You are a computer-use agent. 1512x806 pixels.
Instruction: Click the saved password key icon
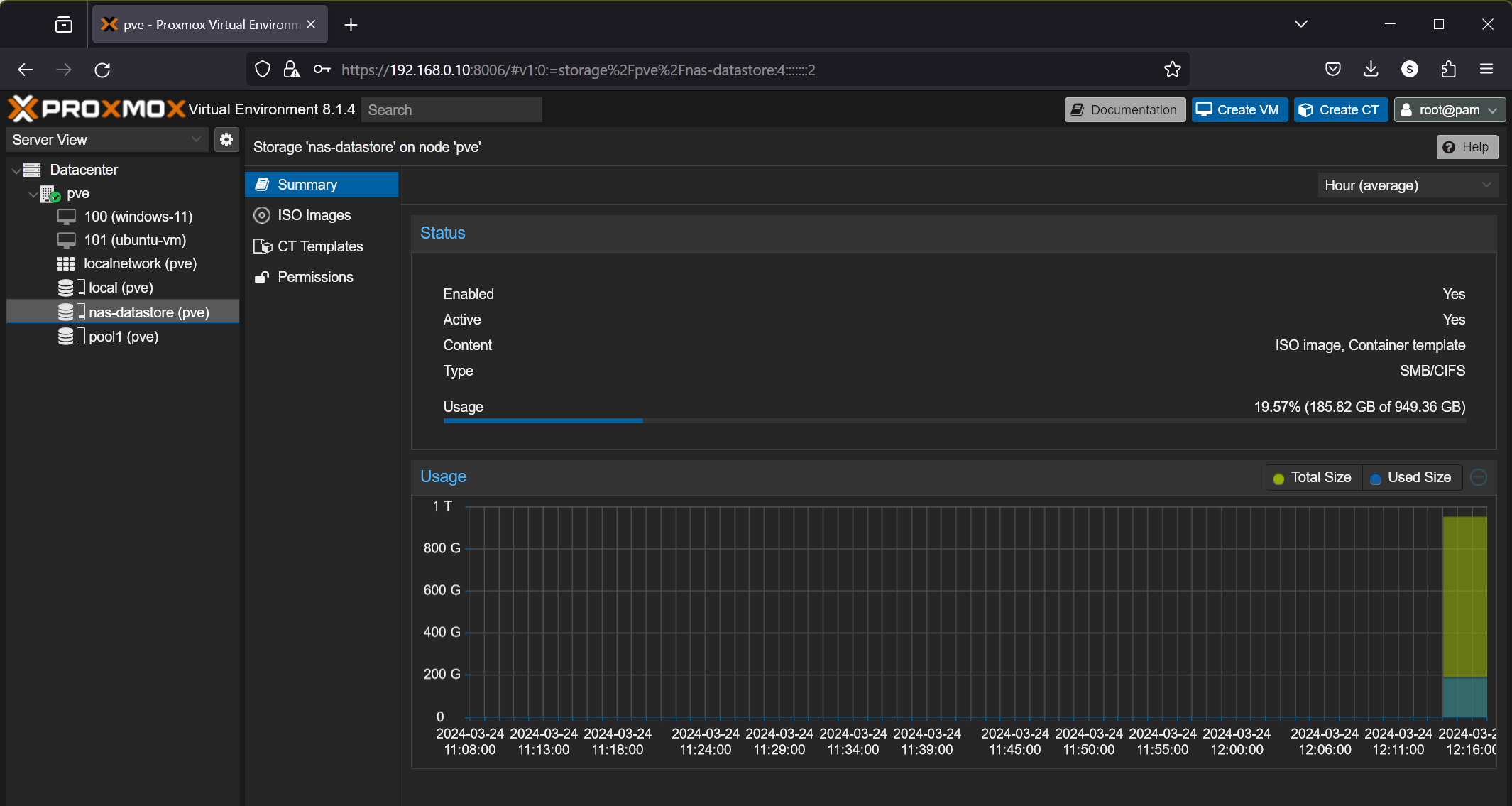tap(322, 69)
